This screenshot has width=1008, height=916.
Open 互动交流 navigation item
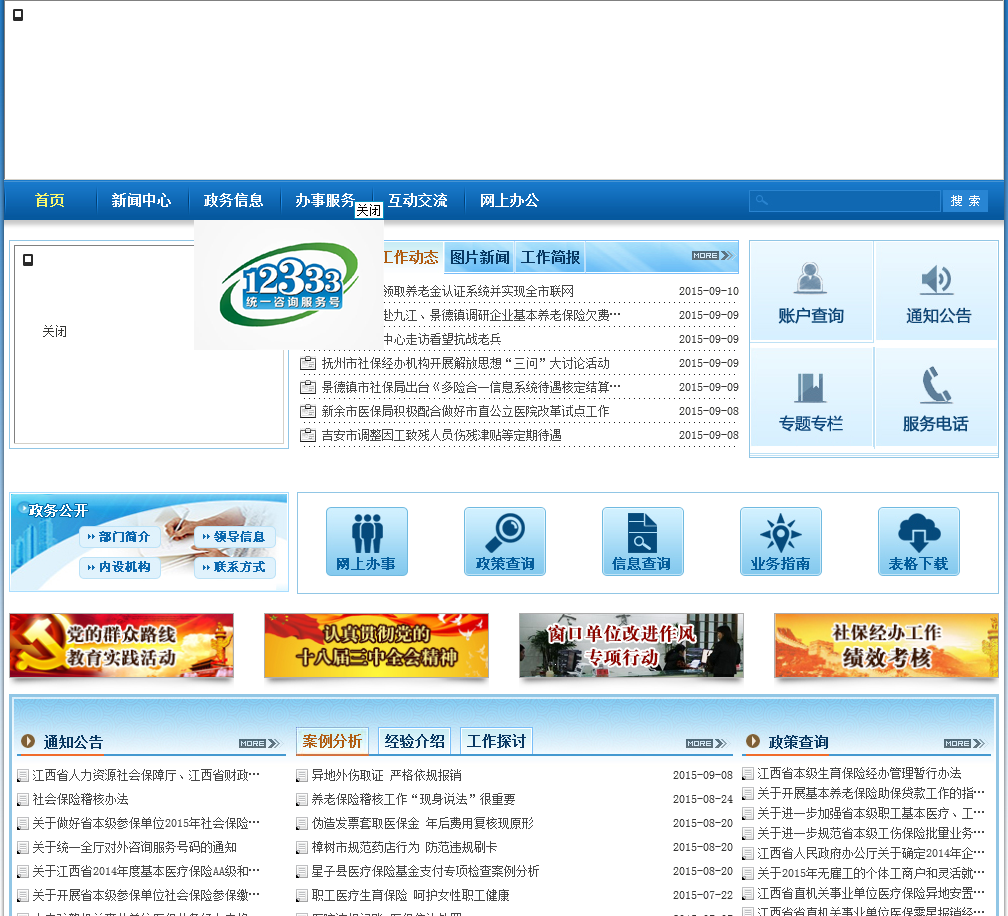click(x=418, y=201)
